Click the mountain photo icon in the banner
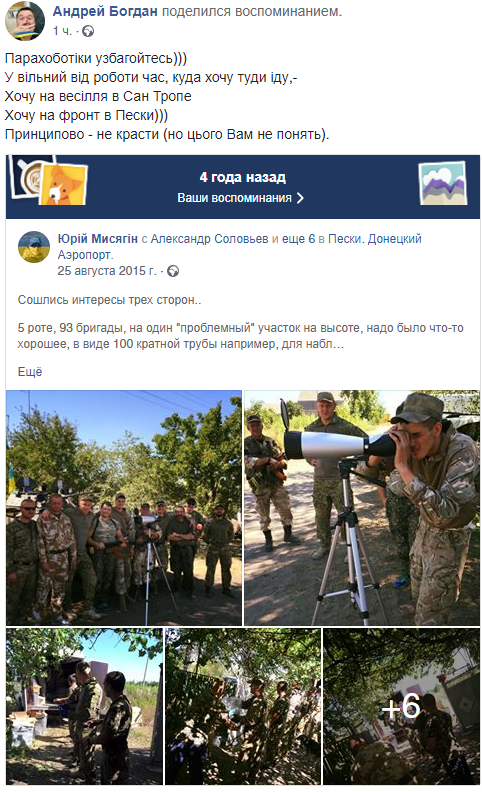The width and height of the screenshot is (482, 792). (x=443, y=183)
